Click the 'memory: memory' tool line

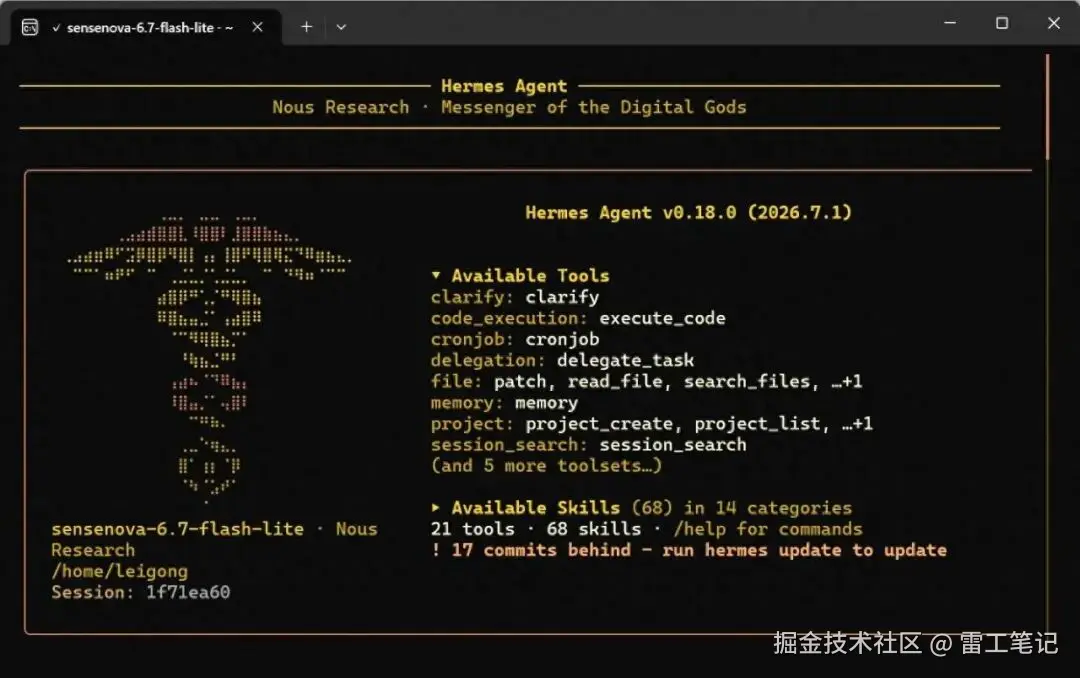coord(504,403)
